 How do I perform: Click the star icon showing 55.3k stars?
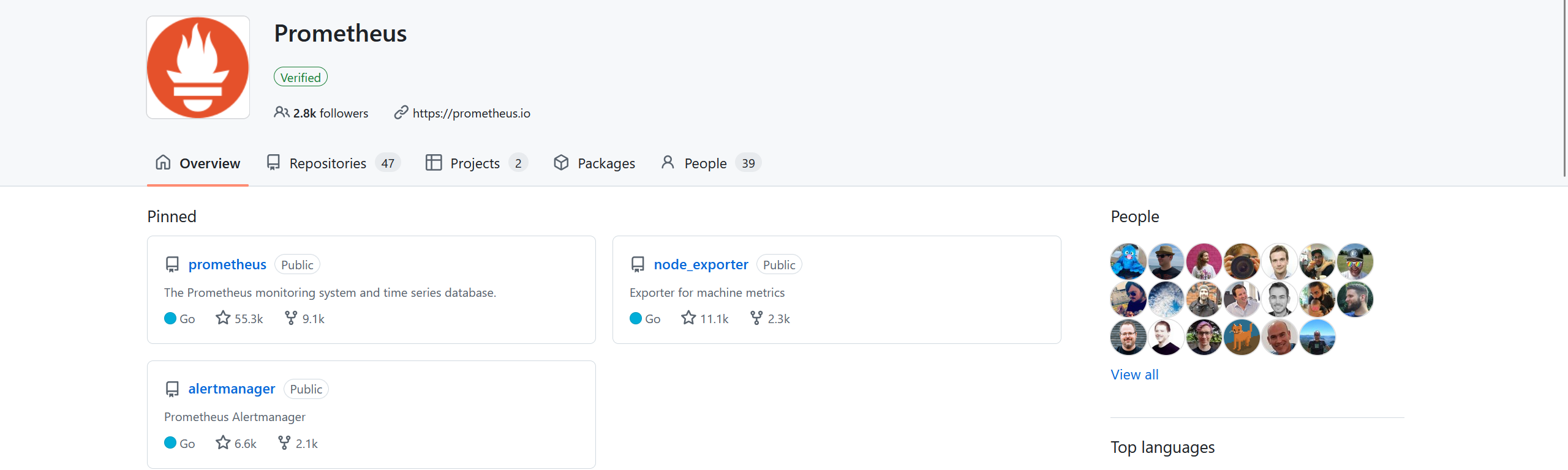pos(223,318)
